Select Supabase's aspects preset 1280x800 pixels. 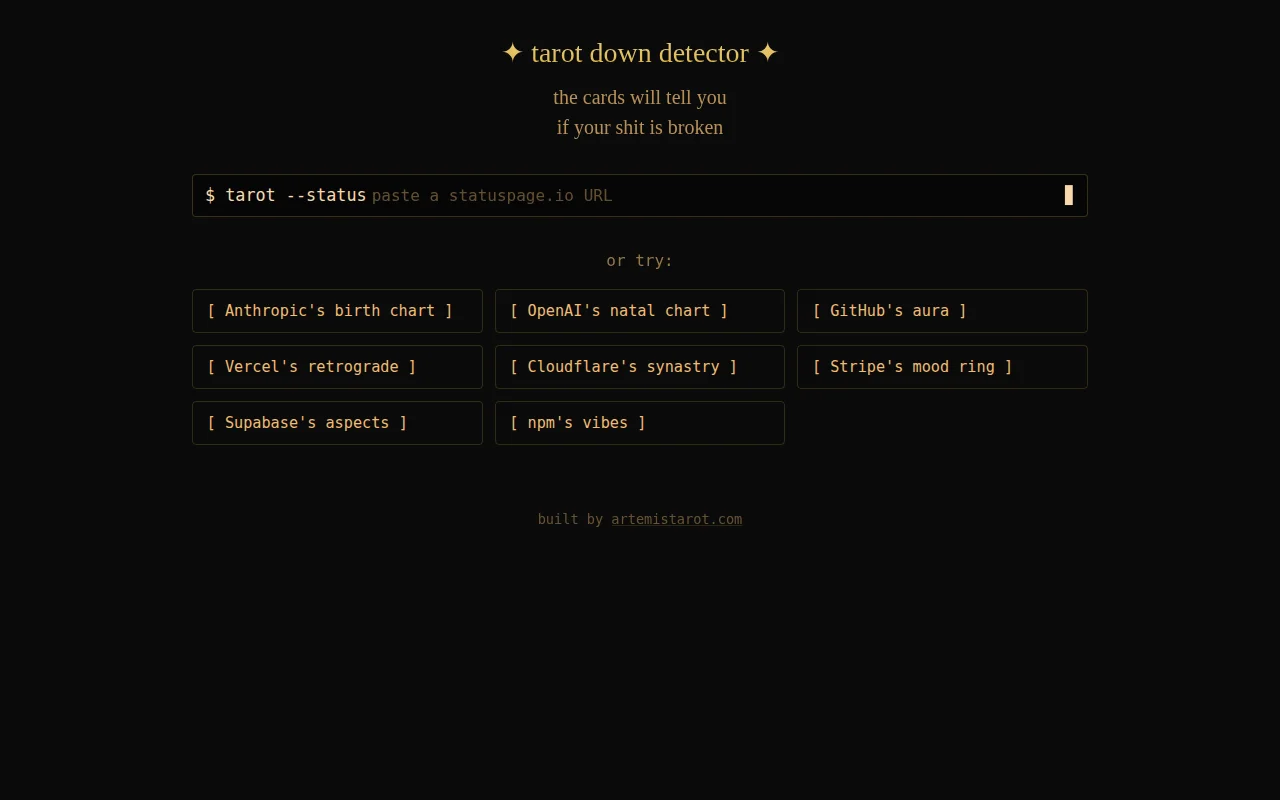point(337,423)
